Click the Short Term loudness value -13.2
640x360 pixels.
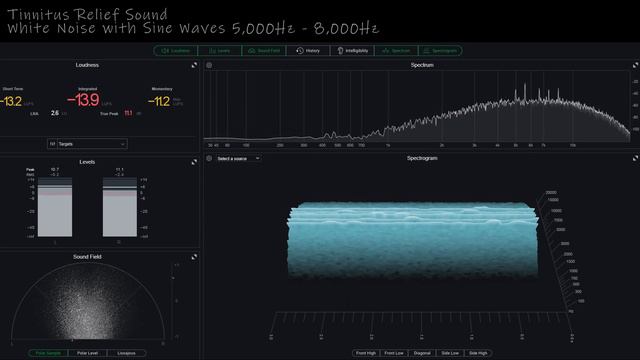point(11,101)
